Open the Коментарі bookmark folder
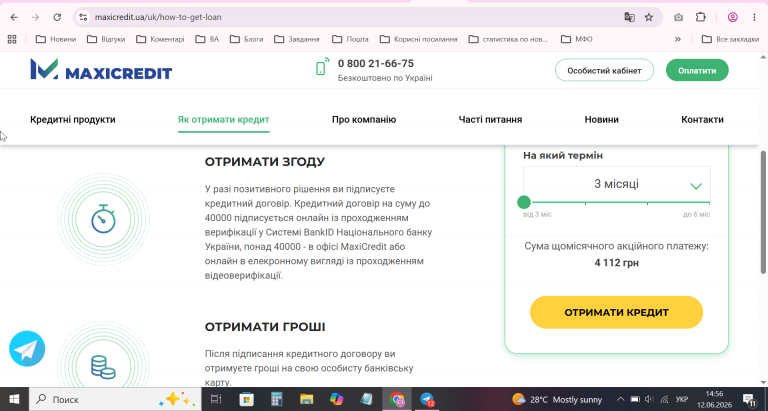 point(160,39)
